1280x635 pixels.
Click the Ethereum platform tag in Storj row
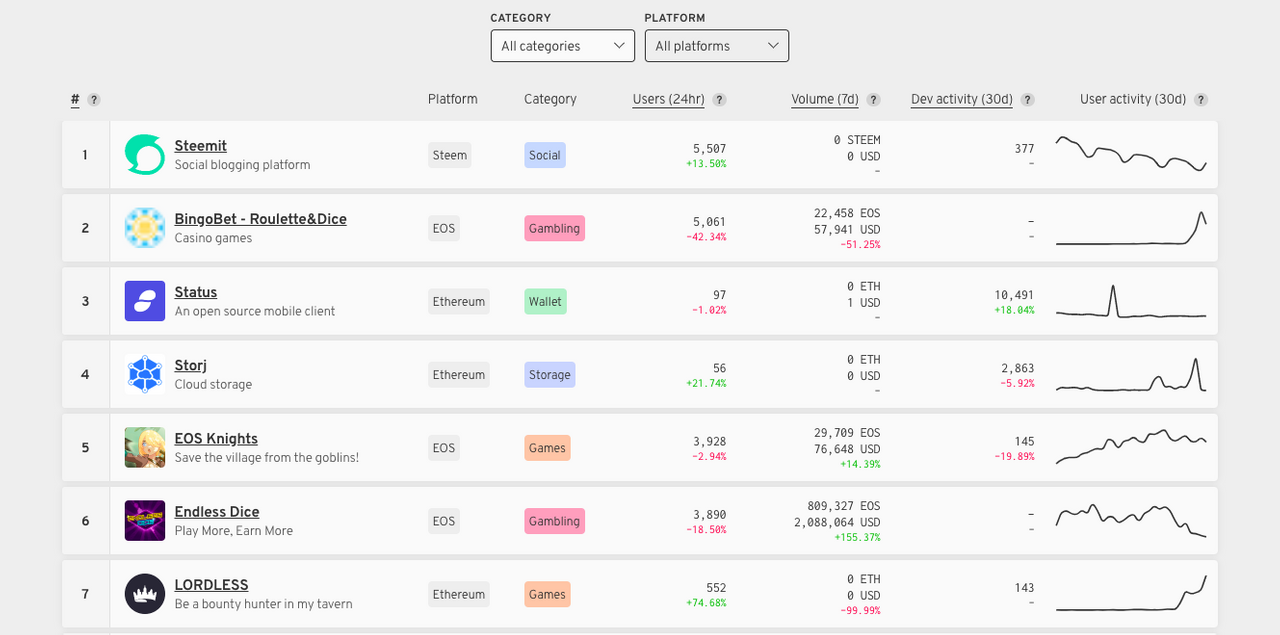pyautogui.click(x=459, y=375)
